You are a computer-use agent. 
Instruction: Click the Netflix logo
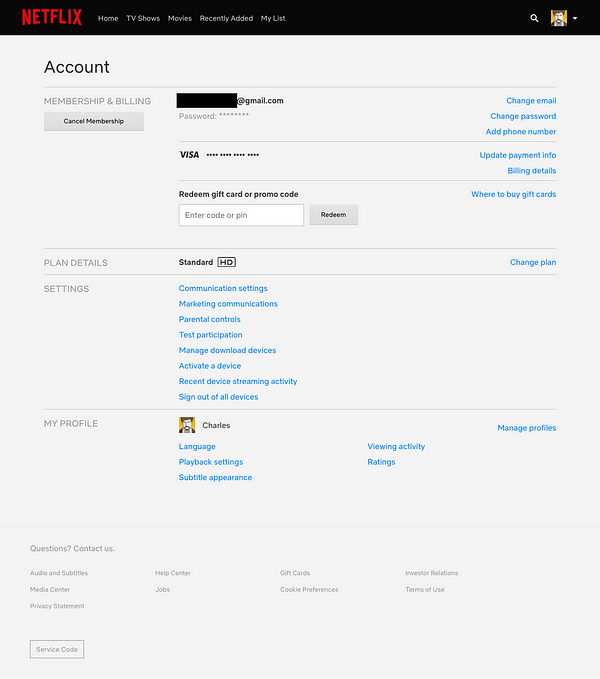coord(52,17)
